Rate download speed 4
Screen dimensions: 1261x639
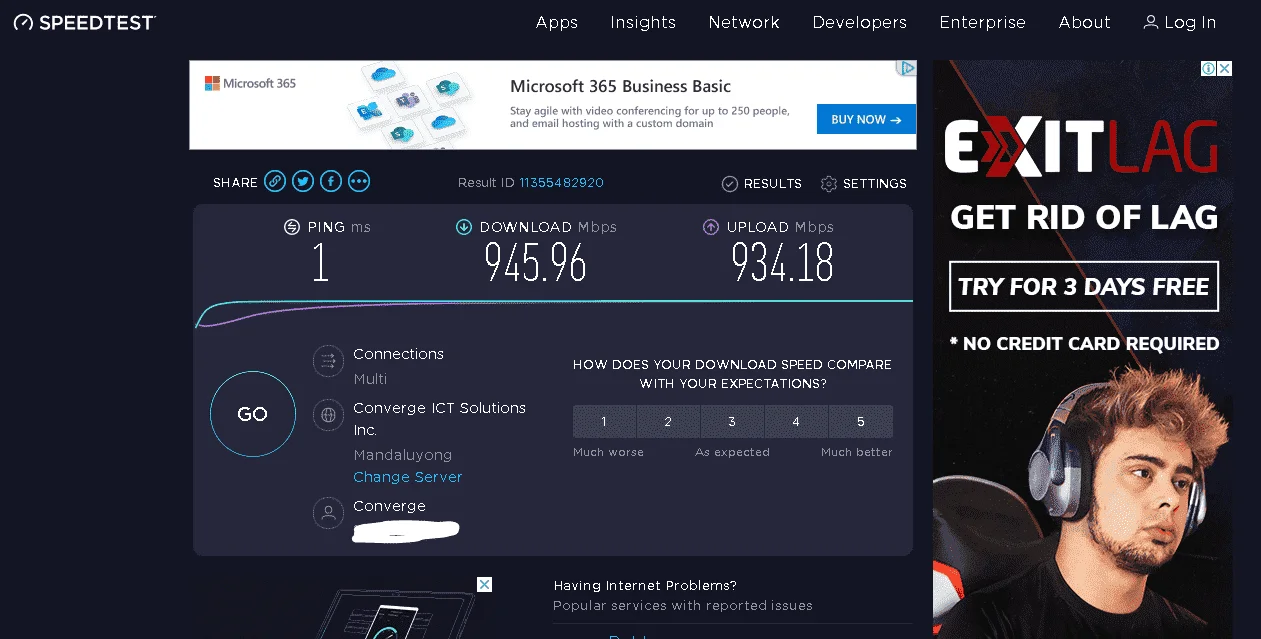(796, 422)
